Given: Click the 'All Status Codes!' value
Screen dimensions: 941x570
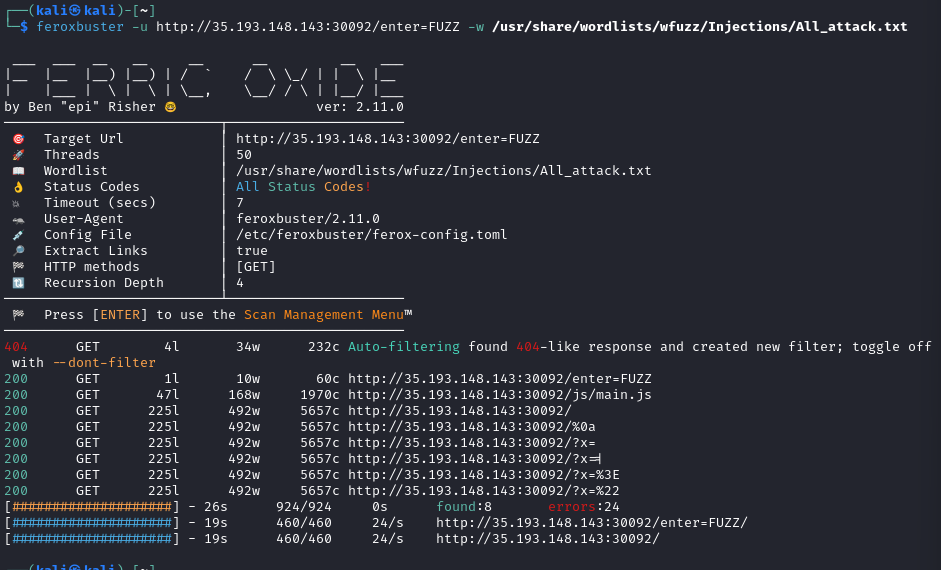Looking at the screenshot, I should click(304, 187).
